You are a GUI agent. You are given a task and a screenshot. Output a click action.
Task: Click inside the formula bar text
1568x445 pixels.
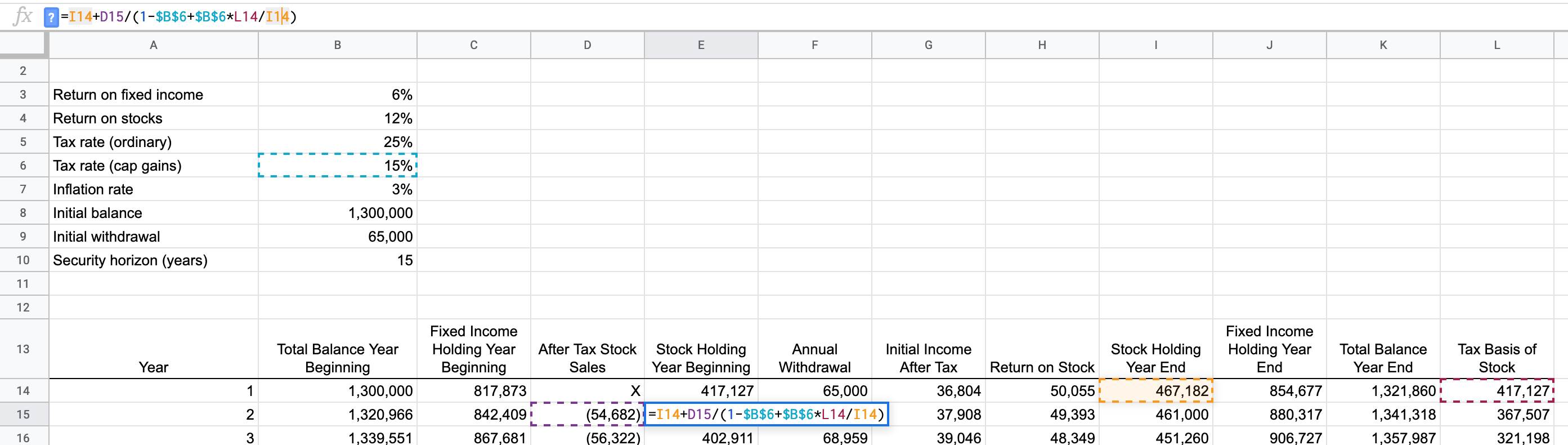[179, 16]
